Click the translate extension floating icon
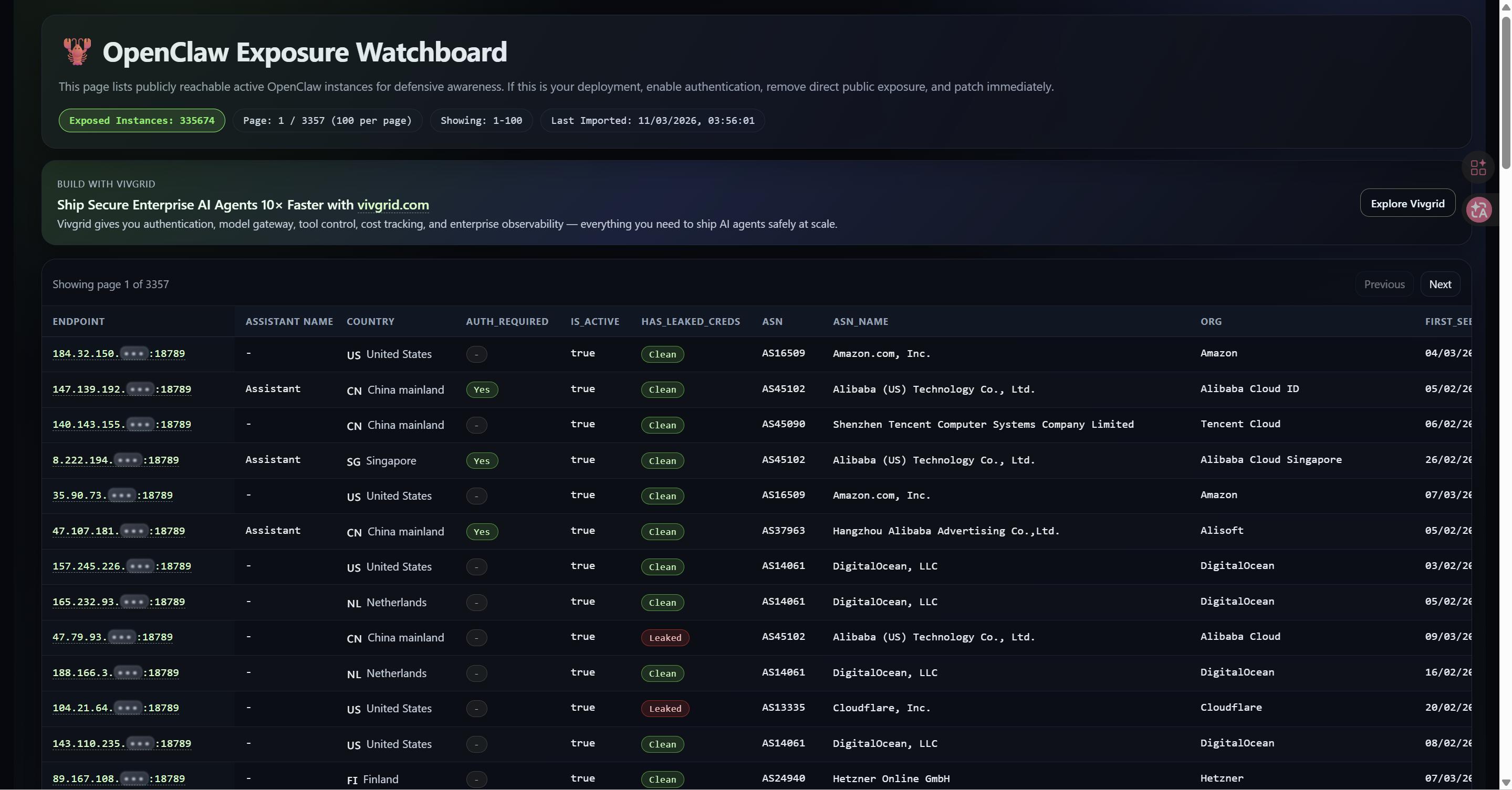This screenshot has width=1512, height=790. coord(1478,210)
